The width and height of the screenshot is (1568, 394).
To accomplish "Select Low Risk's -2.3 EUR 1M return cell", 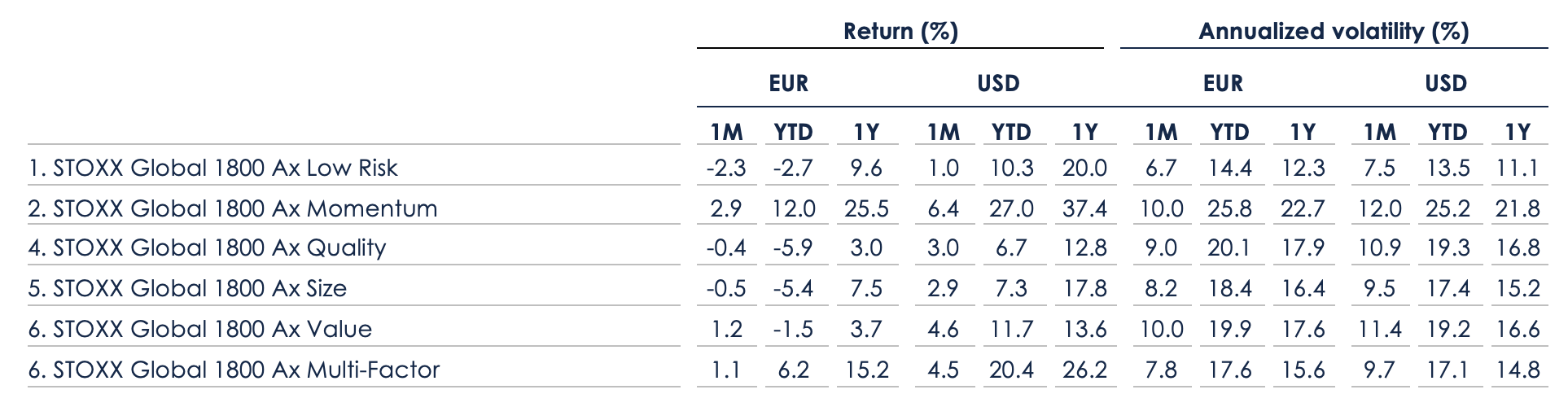I will [726, 169].
